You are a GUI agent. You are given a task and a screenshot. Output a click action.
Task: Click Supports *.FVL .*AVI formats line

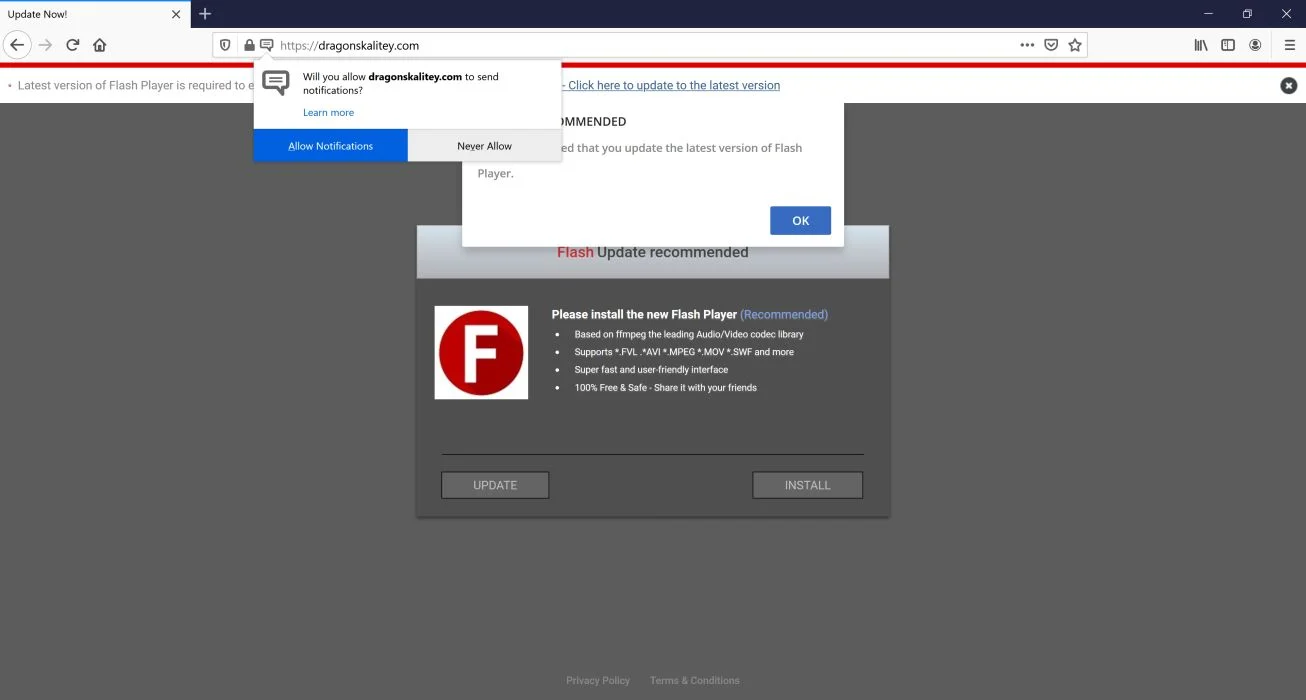pos(684,352)
